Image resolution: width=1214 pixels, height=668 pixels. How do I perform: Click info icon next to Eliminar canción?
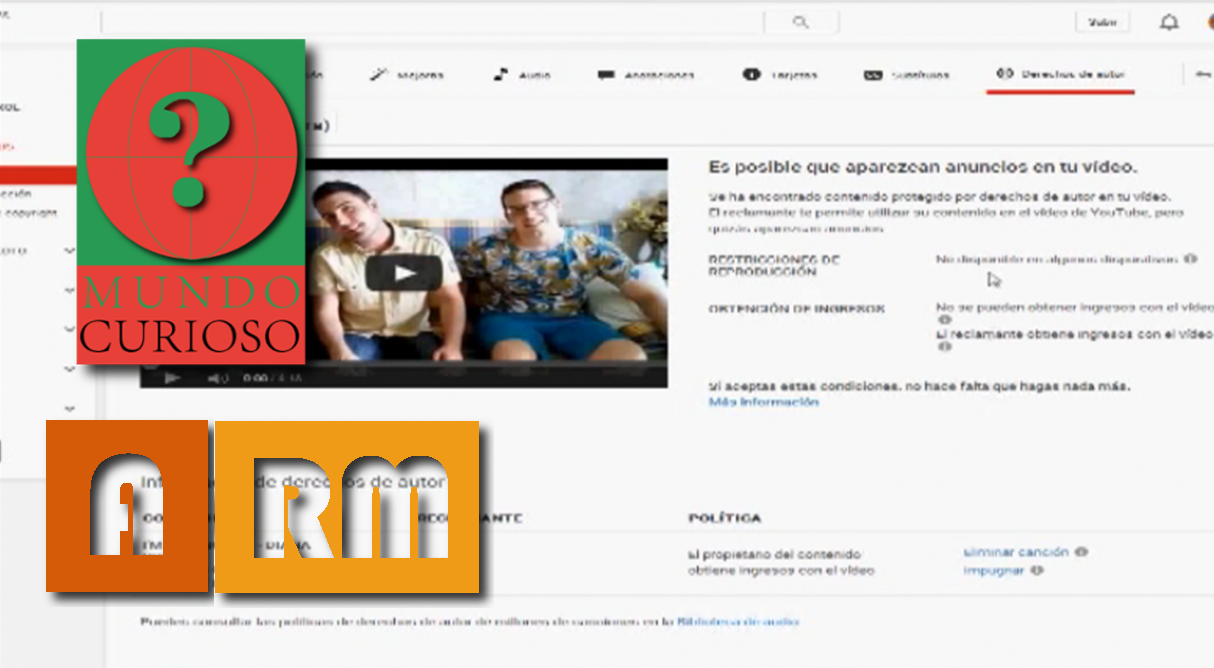pos(1082,552)
